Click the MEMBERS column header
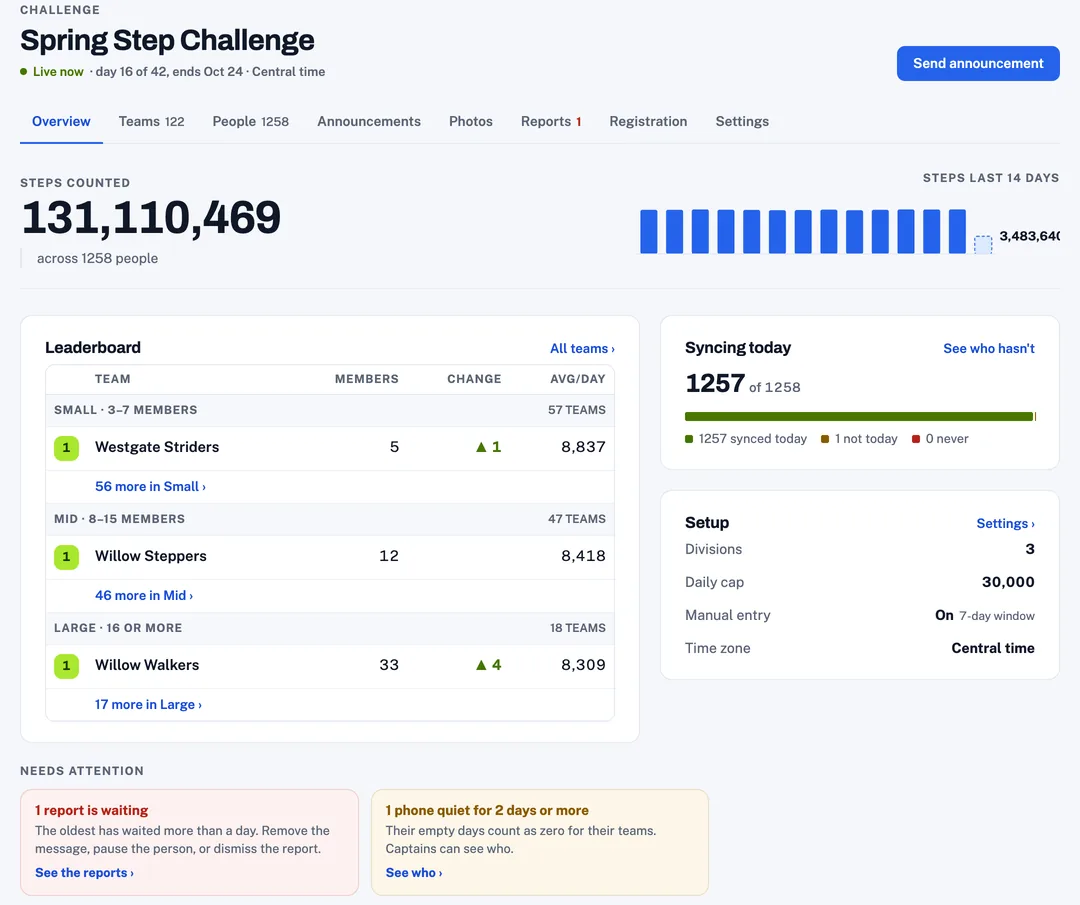The height and width of the screenshot is (905, 1080). 366,379
